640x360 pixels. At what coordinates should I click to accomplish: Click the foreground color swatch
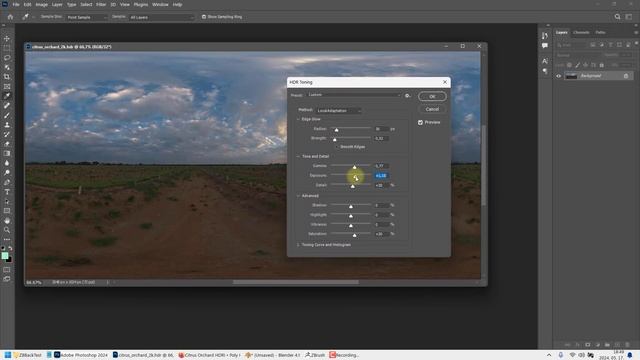point(5,256)
